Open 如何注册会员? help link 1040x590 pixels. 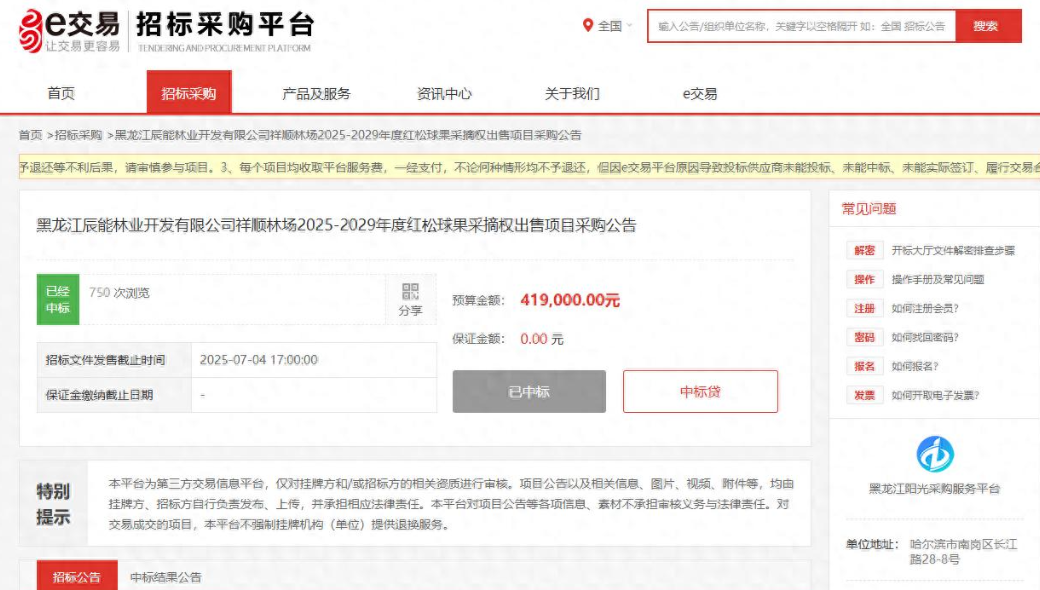point(925,308)
